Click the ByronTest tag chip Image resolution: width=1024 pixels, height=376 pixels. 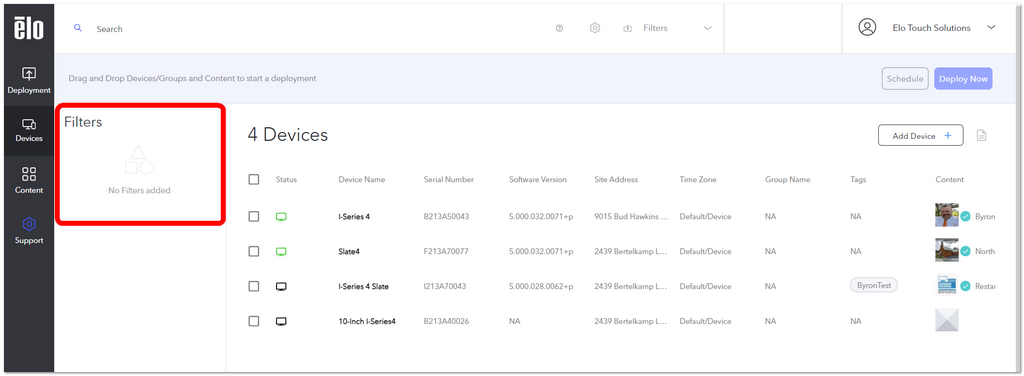pos(874,285)
